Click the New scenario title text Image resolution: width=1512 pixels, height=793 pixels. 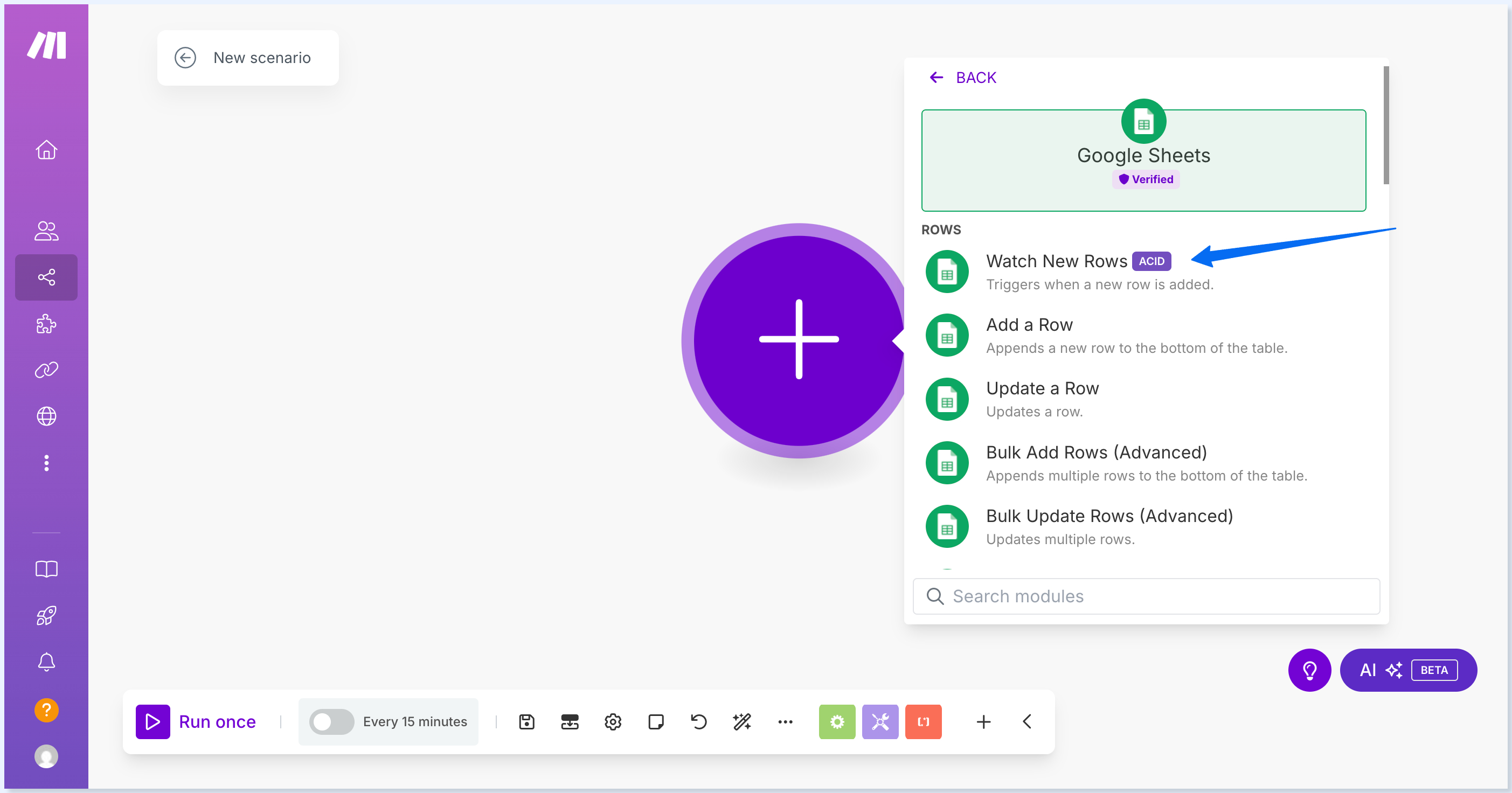262,58
